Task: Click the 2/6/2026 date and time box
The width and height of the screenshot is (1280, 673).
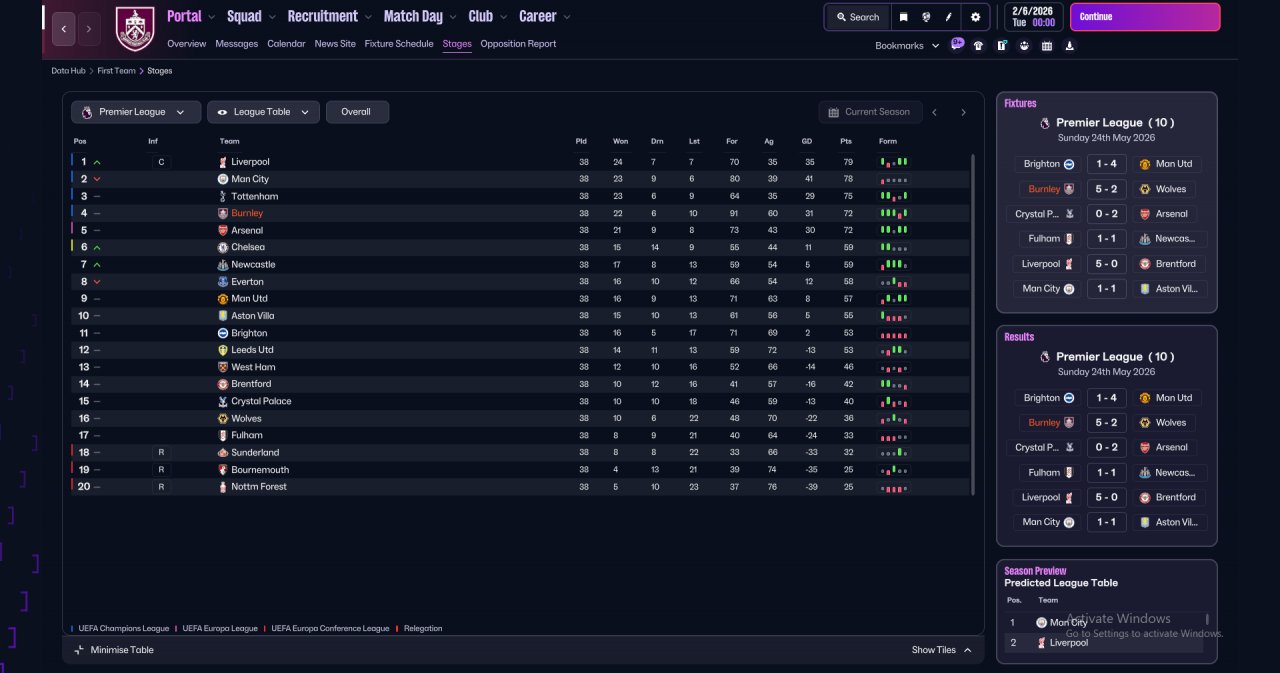Action: tap(1034, 17)
